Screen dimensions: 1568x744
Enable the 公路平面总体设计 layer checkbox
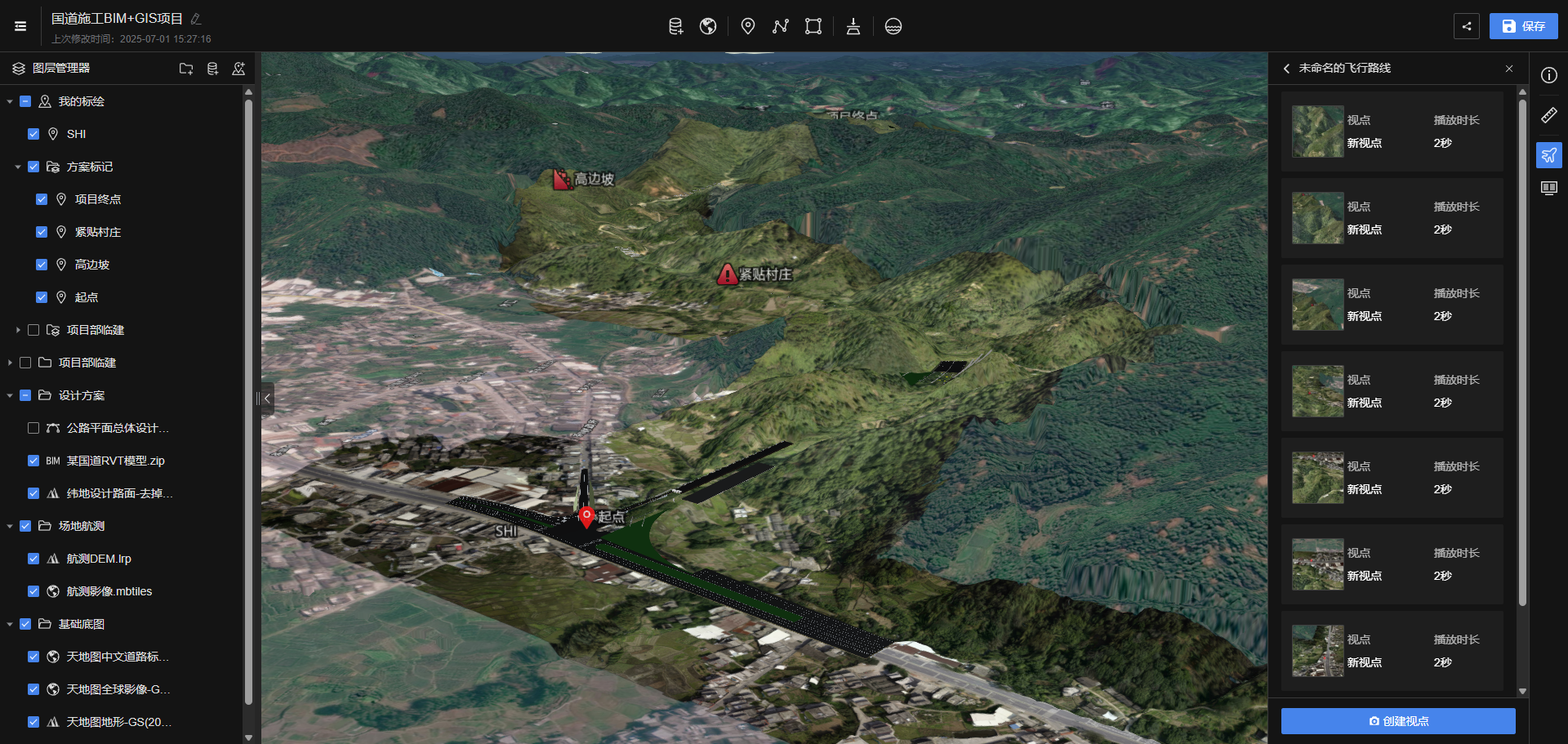[x=33, y=428]
